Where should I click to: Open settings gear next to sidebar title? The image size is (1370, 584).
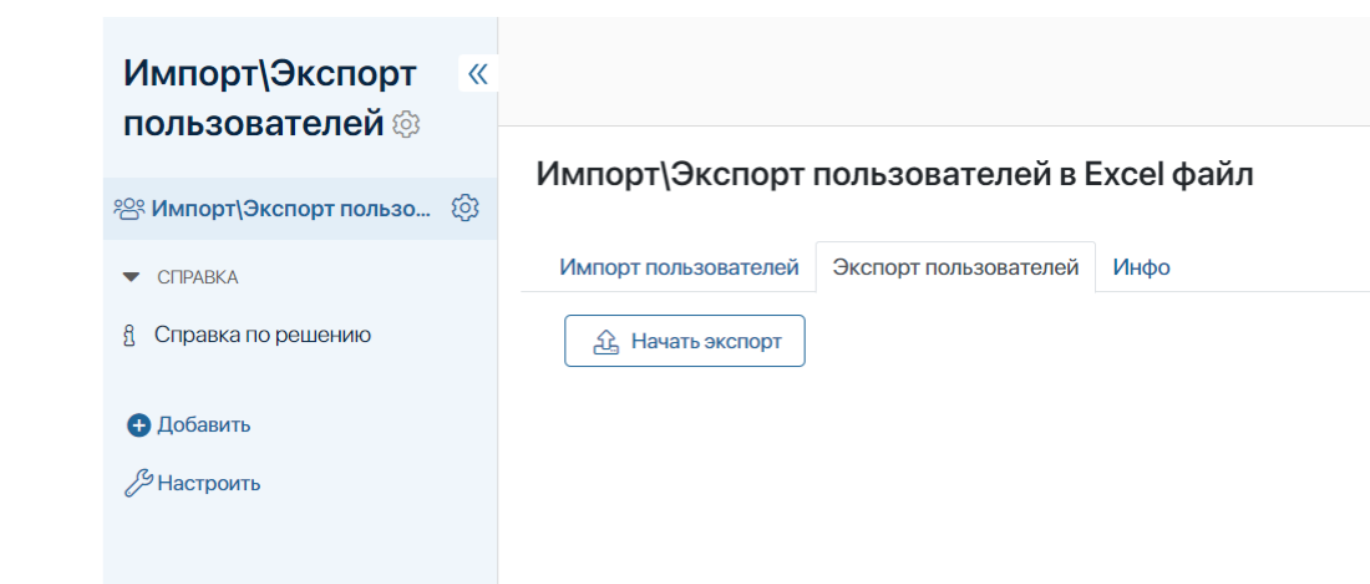406,124
